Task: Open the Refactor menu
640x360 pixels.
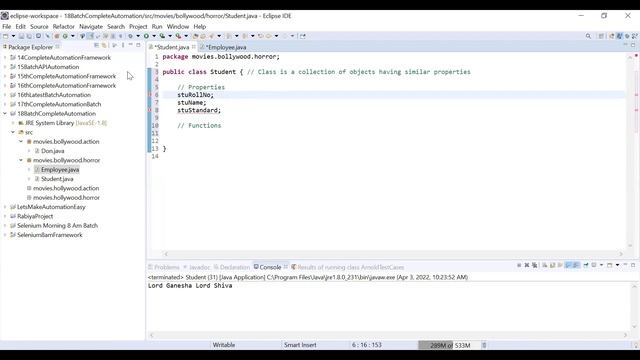Action: click(x=64, y=27)
